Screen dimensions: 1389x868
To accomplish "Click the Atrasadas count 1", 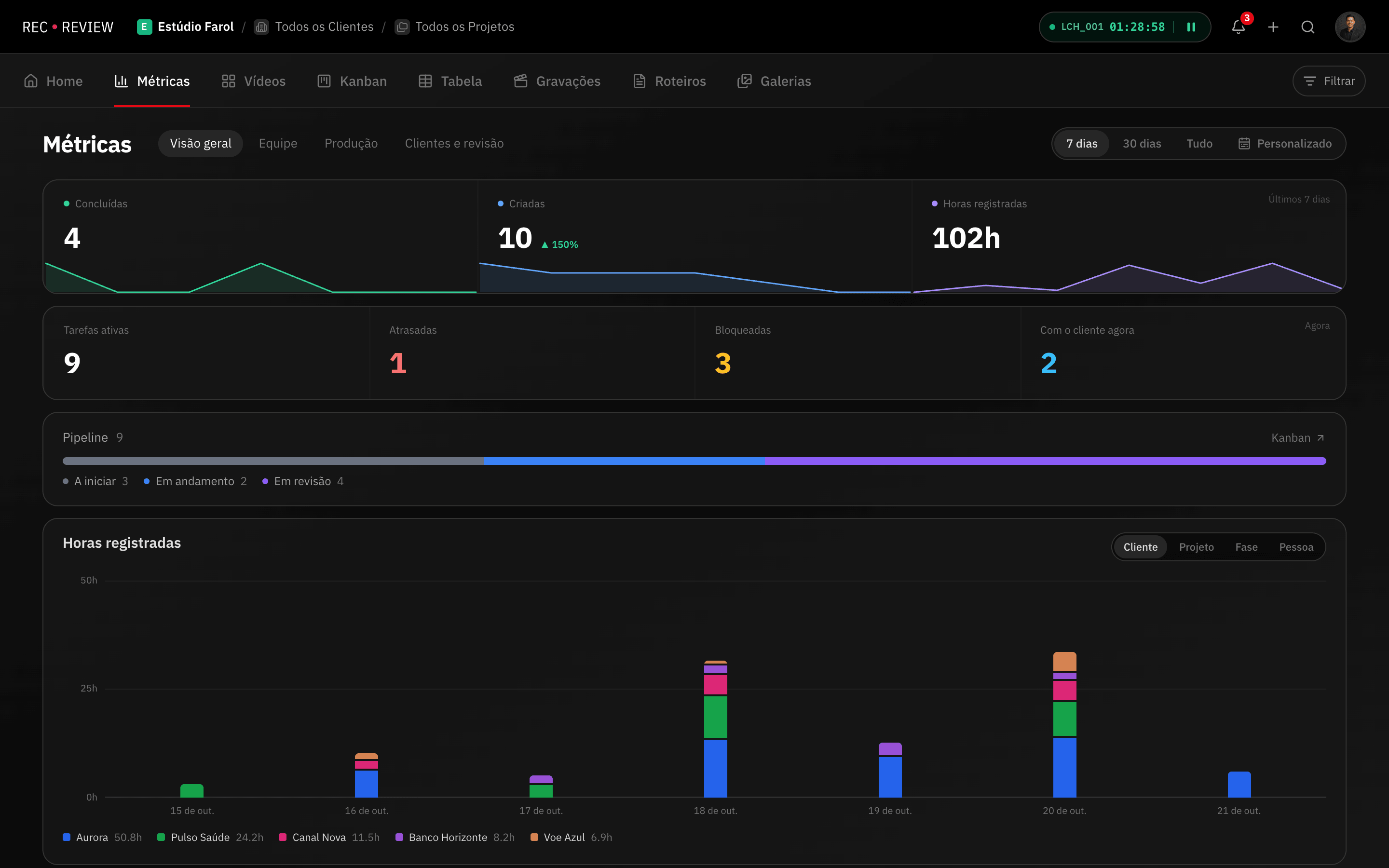I will (x=398, y=364).
